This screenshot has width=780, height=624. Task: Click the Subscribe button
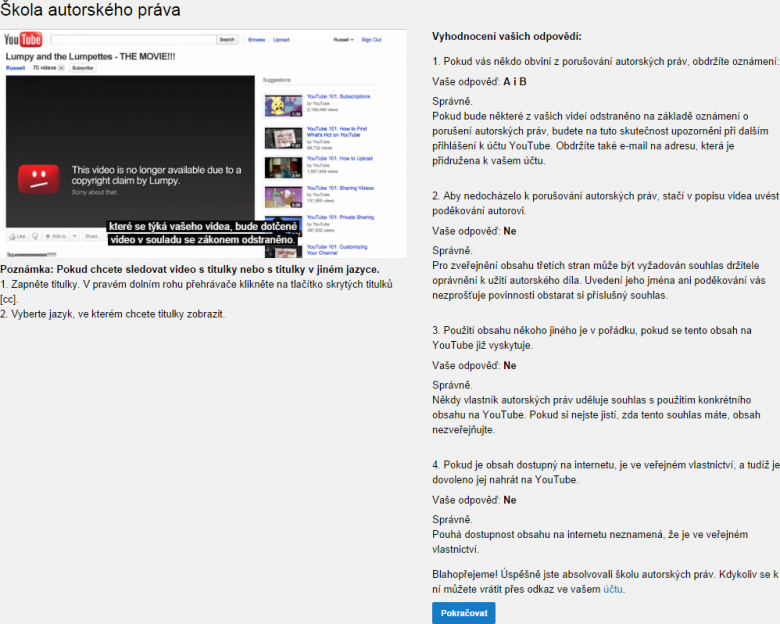[82, 68]
